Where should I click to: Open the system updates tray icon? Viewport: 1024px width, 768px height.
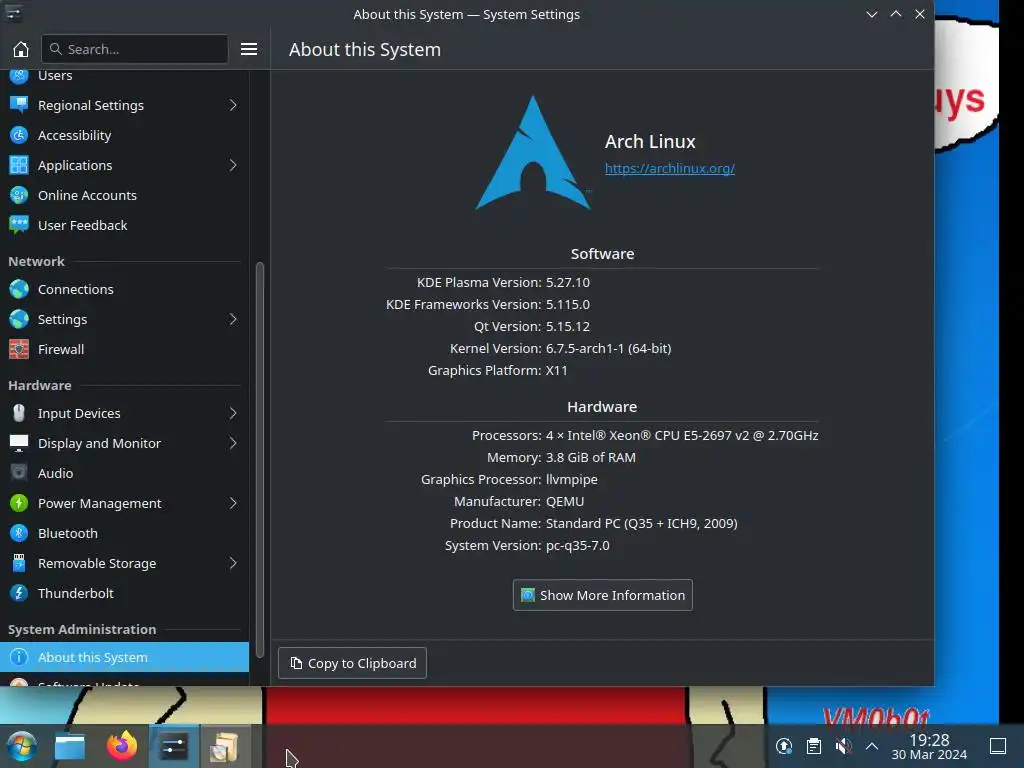pyautogui.click(x=784, y=746)
